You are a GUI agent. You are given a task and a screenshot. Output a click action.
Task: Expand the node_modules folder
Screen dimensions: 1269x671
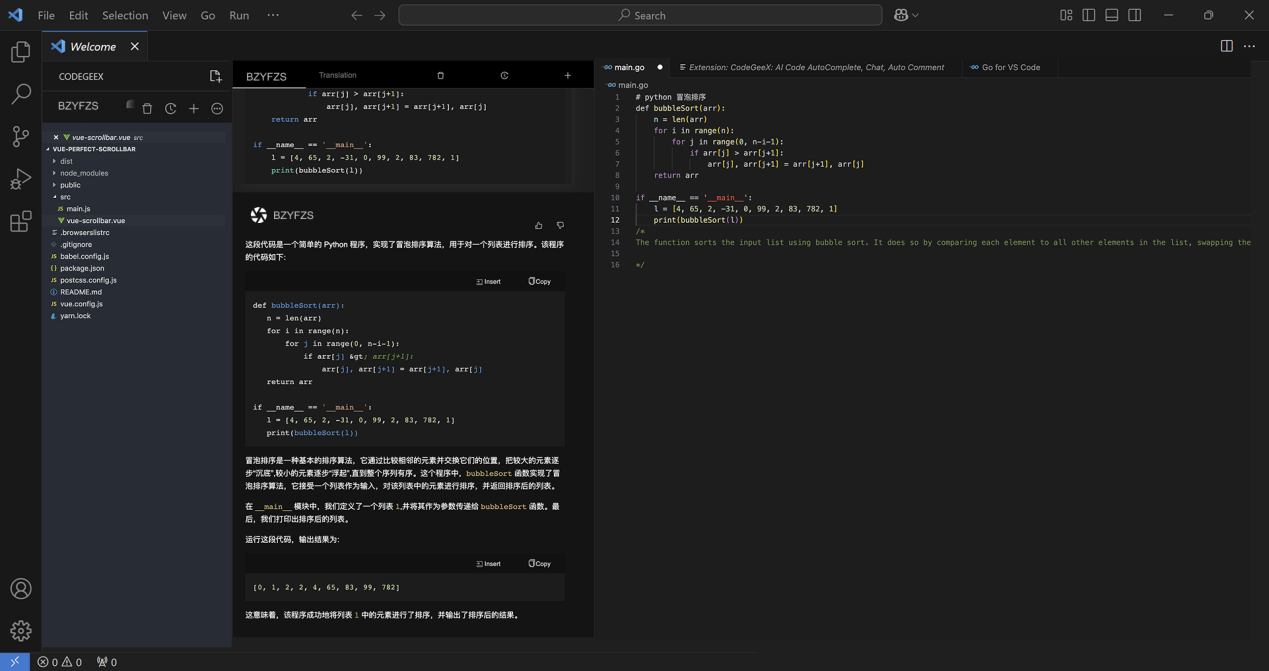click(83, 173)
